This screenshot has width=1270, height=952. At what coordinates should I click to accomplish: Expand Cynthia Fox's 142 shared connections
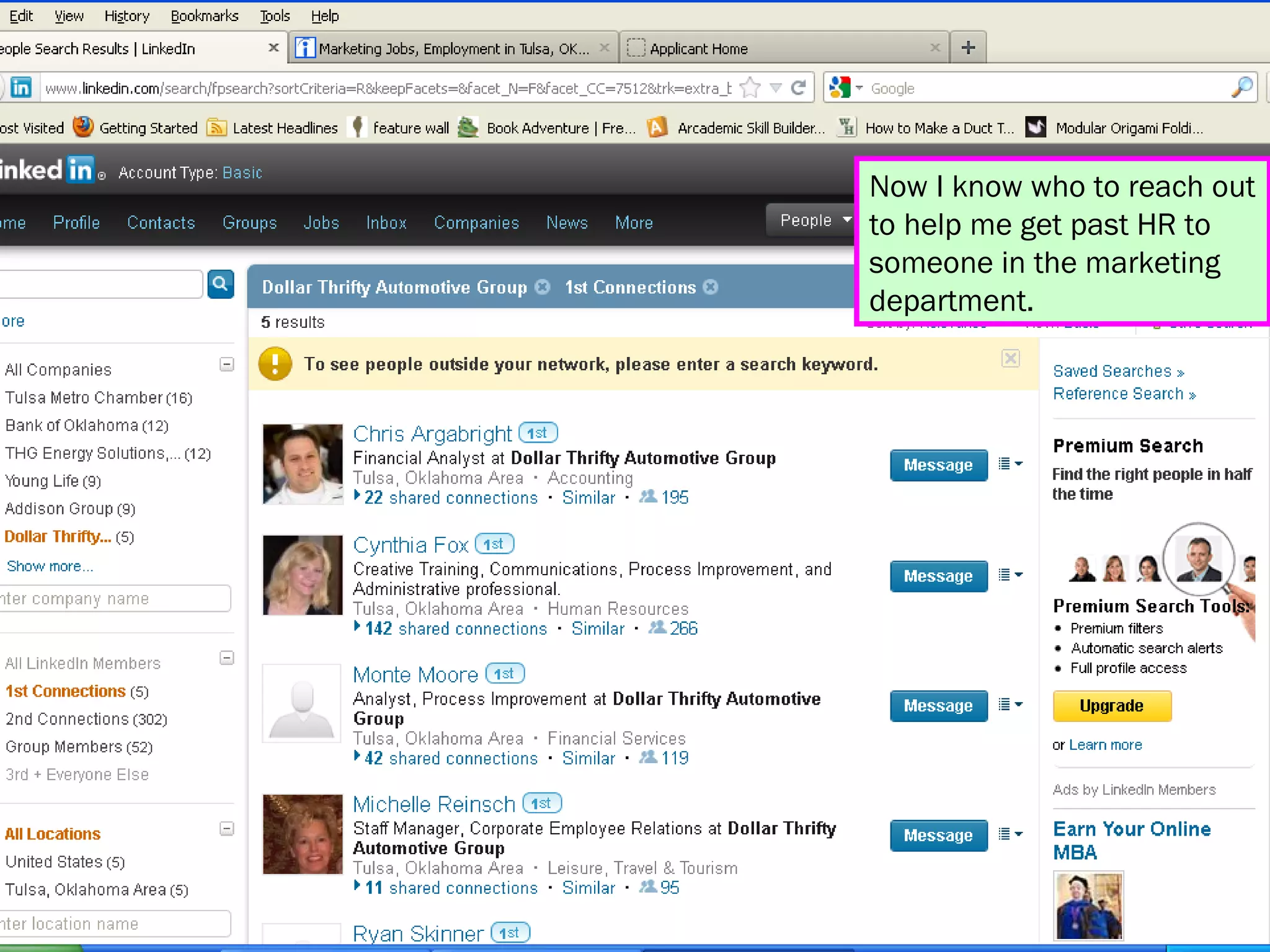(x=451, y=628)
